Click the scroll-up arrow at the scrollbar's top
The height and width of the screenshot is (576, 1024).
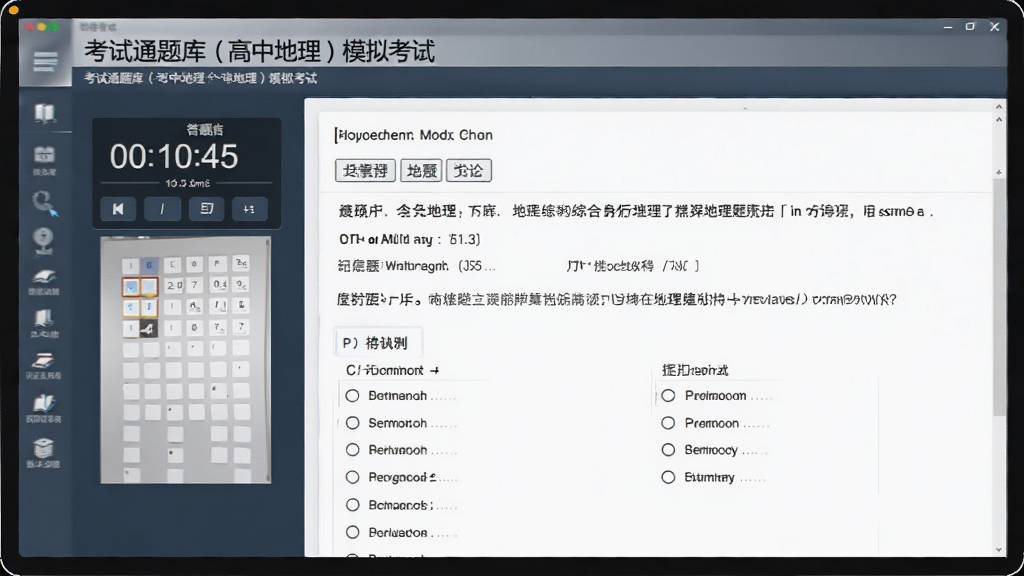[999, 107]
